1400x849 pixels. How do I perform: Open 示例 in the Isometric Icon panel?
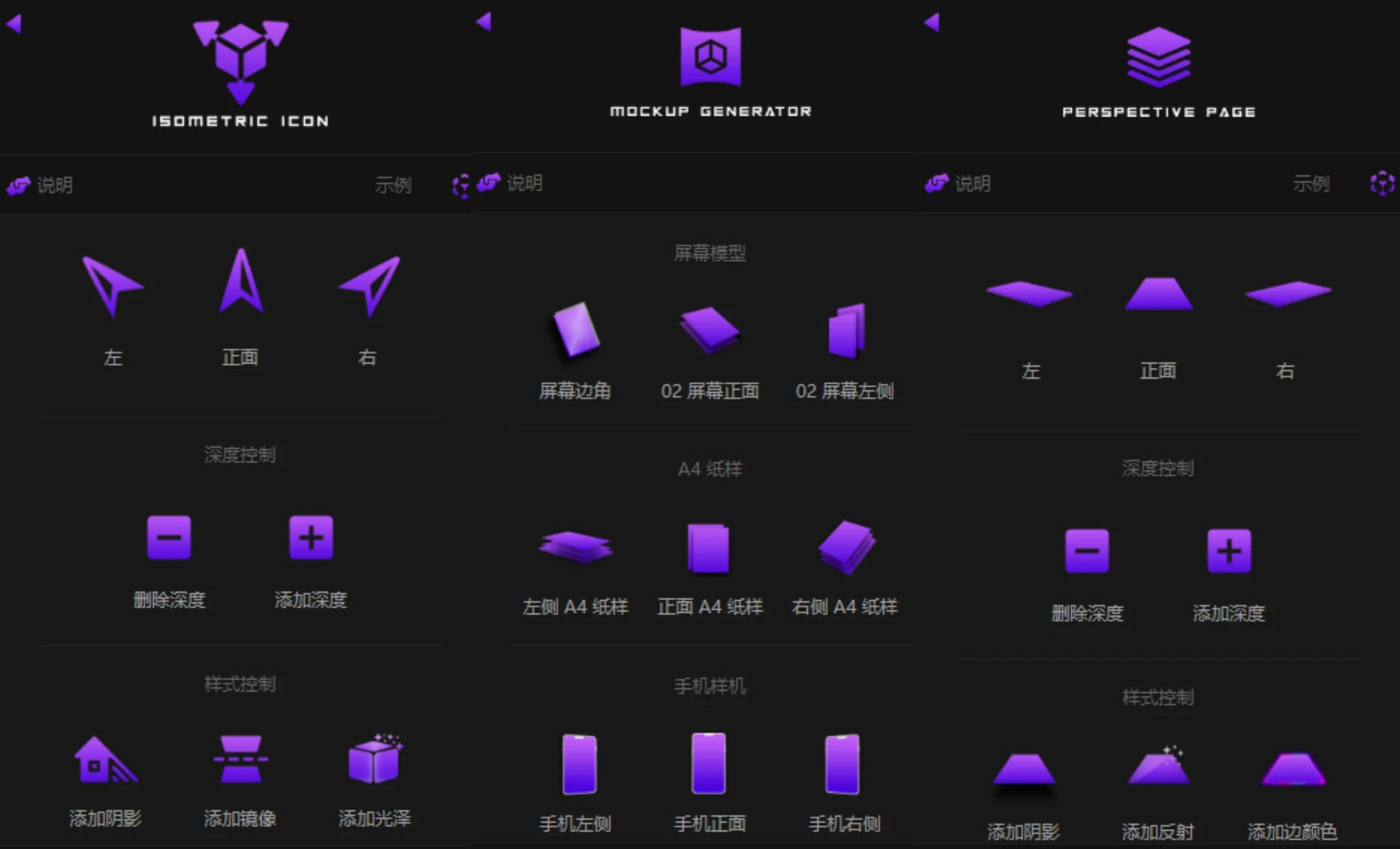(393, 185)
